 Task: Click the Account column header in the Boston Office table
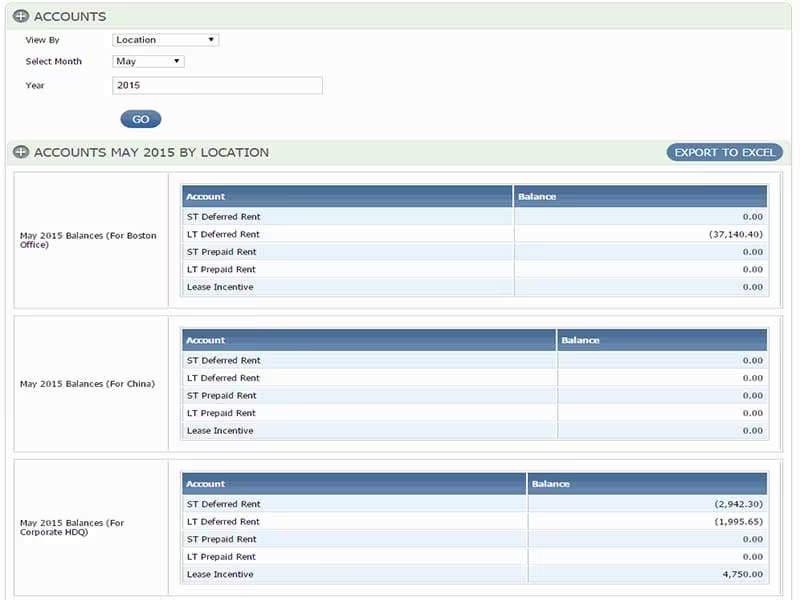click(347, 196)
